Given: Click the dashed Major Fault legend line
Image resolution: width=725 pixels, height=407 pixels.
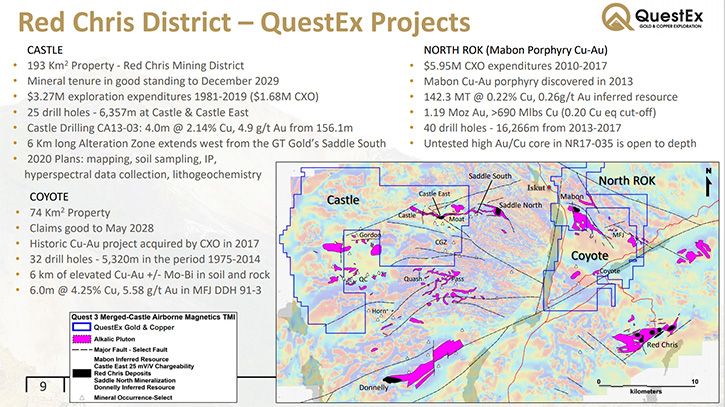Looking at the screenshot, I should coord(81,350).
